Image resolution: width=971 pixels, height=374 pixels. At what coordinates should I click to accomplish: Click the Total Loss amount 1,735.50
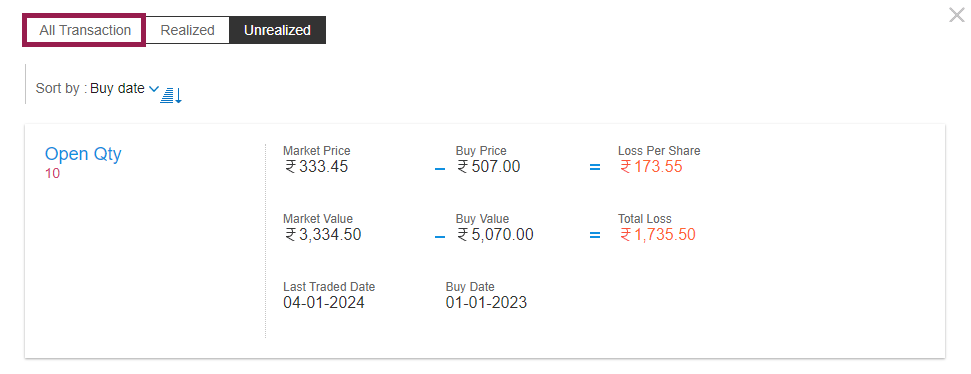(x=658, y=235)
